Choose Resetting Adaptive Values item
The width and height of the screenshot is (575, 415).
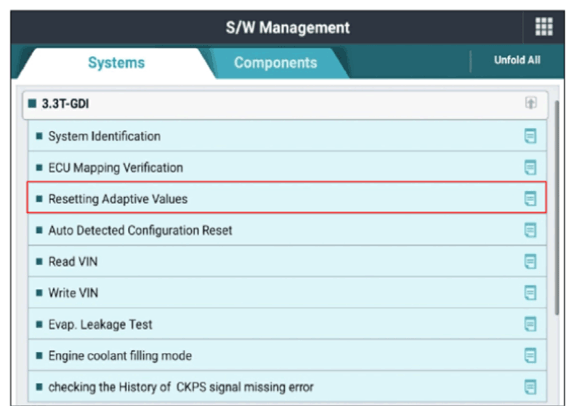[x=287, y=198]
